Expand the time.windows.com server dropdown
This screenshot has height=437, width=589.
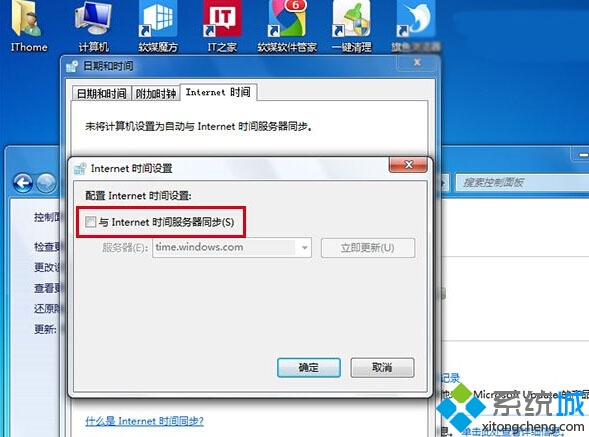[x=305, y=248]
